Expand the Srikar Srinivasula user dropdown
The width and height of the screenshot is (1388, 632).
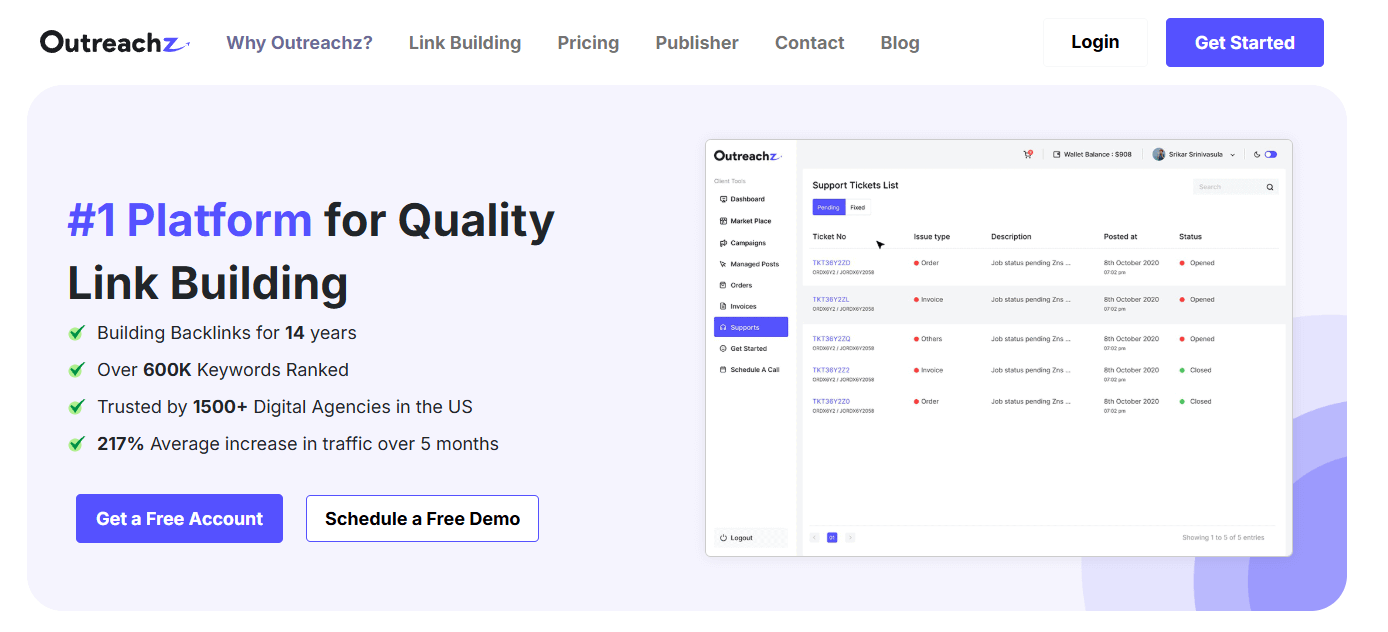pos(1232,155)
